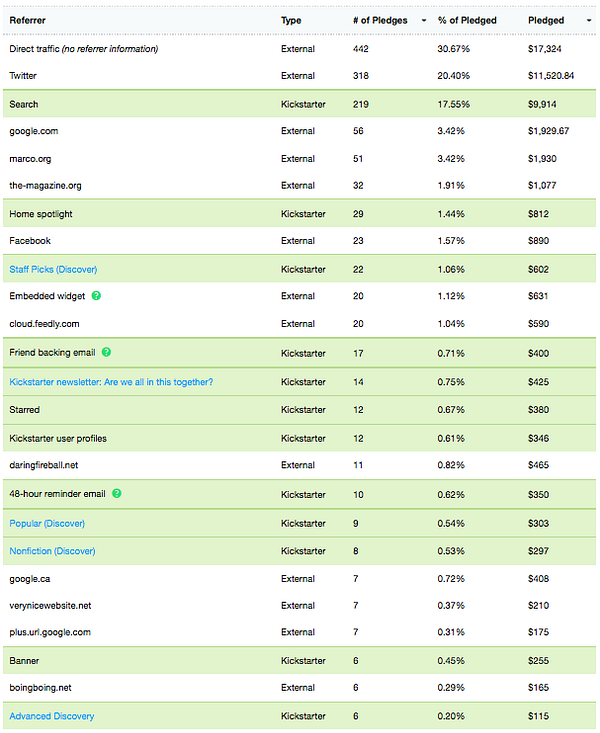
Task: Click the $631 Embedded widget amount
Action: [x=538, y=296]
